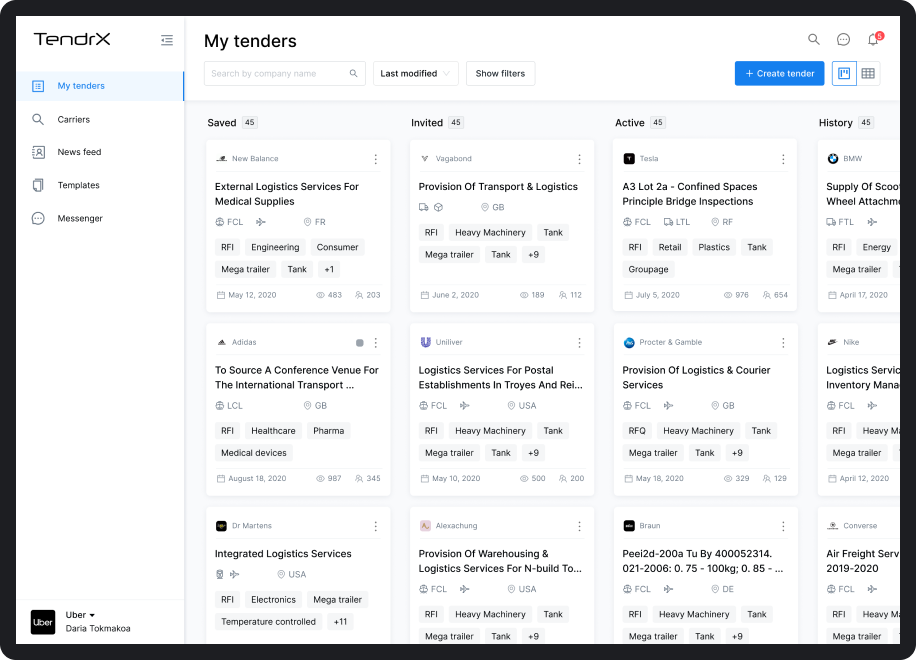Click the Invited column heading
This screenshot has height=660, width=916.
point(427,123)
